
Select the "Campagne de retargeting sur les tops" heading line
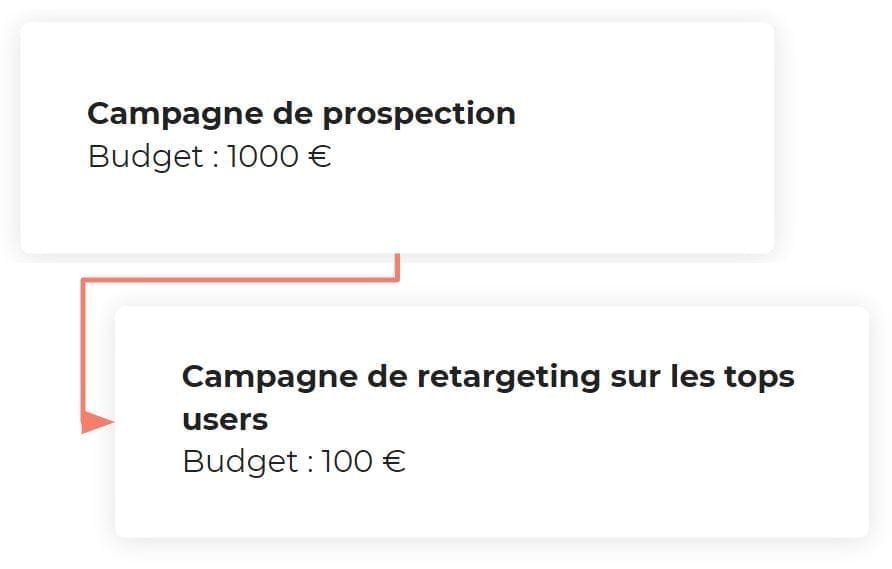[x=488, y=377]
